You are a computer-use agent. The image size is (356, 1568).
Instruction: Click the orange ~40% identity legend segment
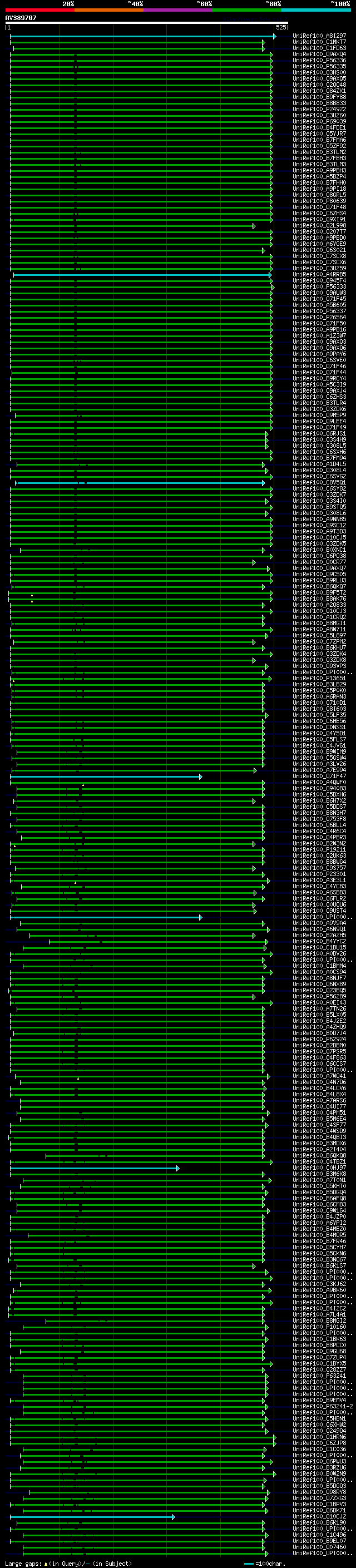pyautogui.click(x=109, y=10)
